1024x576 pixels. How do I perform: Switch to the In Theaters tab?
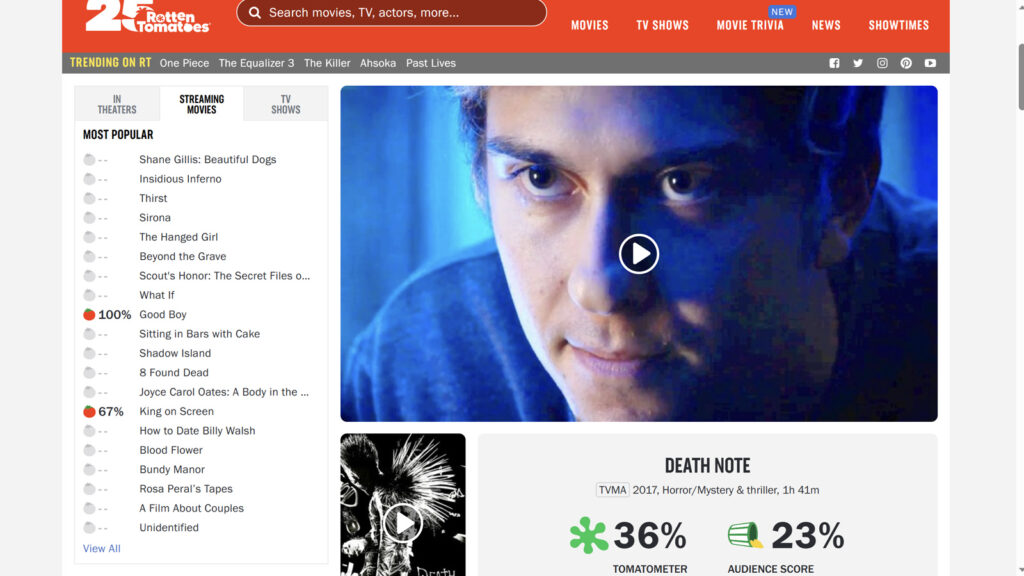117,104
